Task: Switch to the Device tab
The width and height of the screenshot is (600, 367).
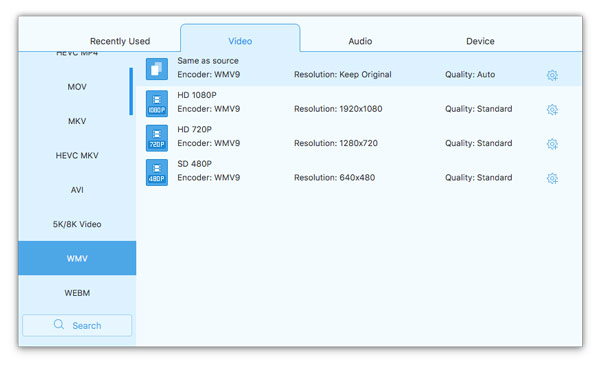Action: click(x=480, y=41)
